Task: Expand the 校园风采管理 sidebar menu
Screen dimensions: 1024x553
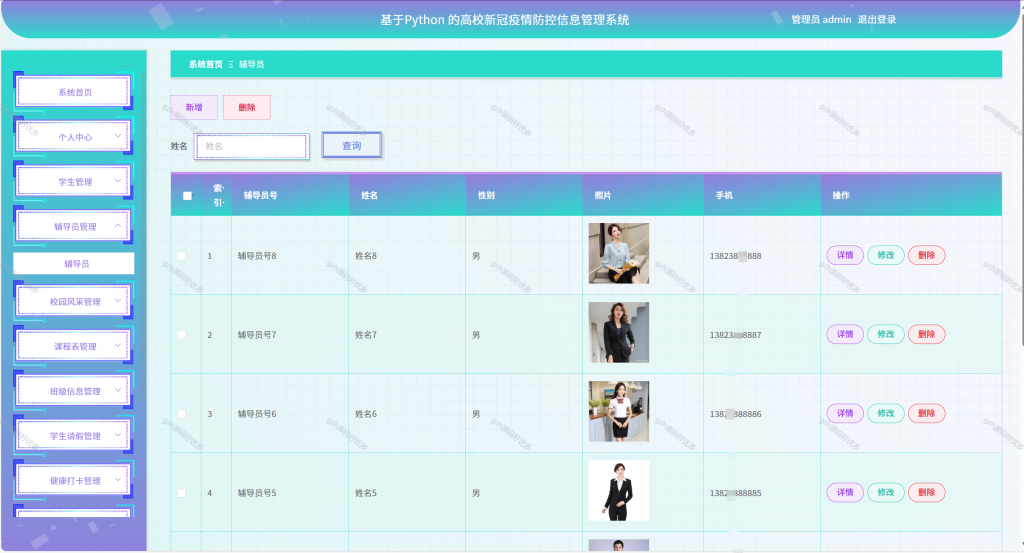Action: 73,301
